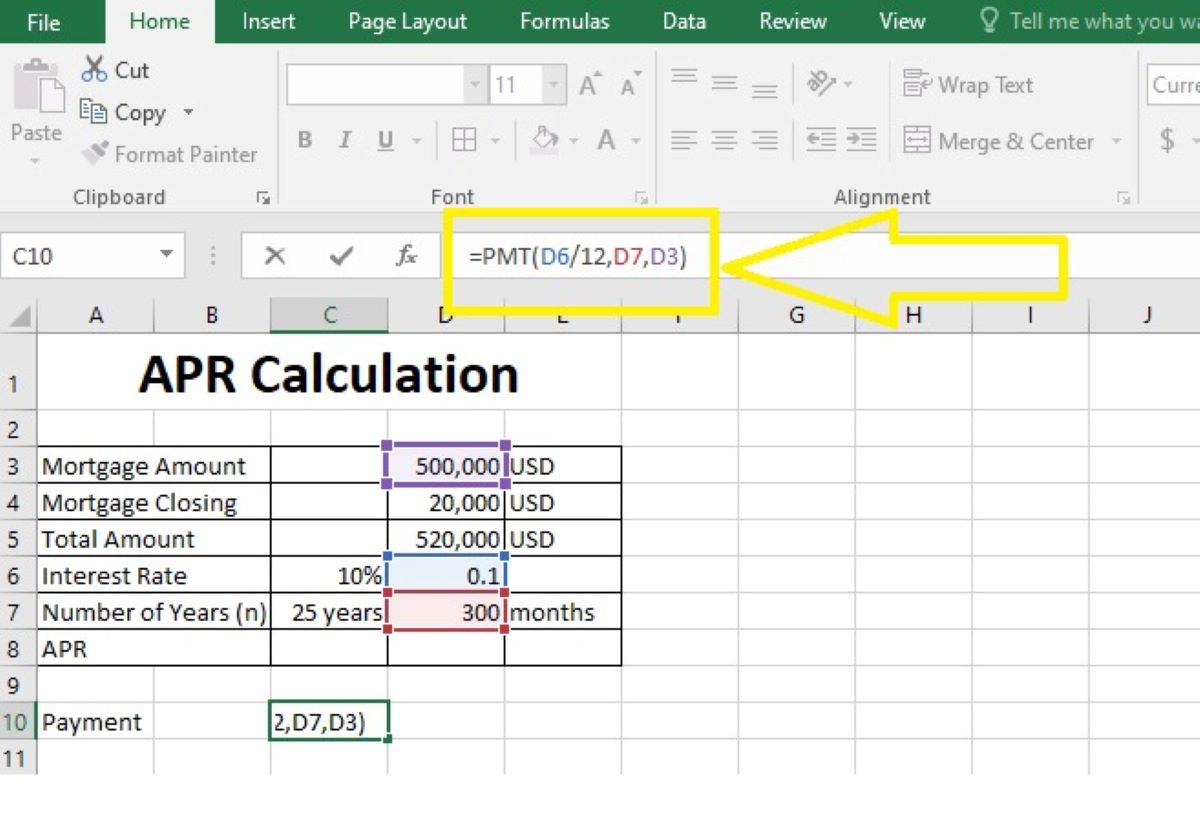Click the Cut scissors icon
Screen dimensions: 1200x826
(x=95, y=70)
